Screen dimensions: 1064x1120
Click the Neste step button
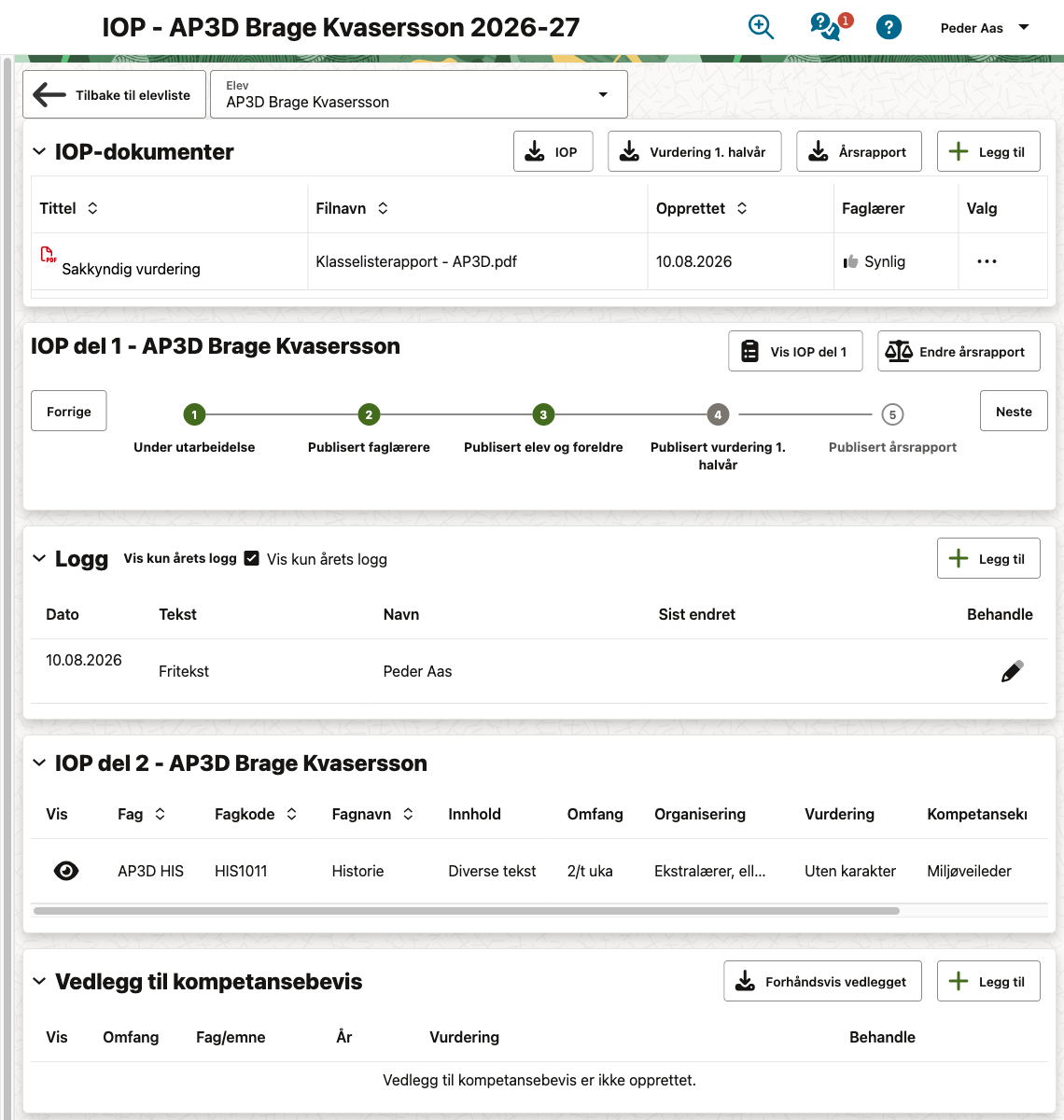pyautogui.click(x=1014, y=411)
